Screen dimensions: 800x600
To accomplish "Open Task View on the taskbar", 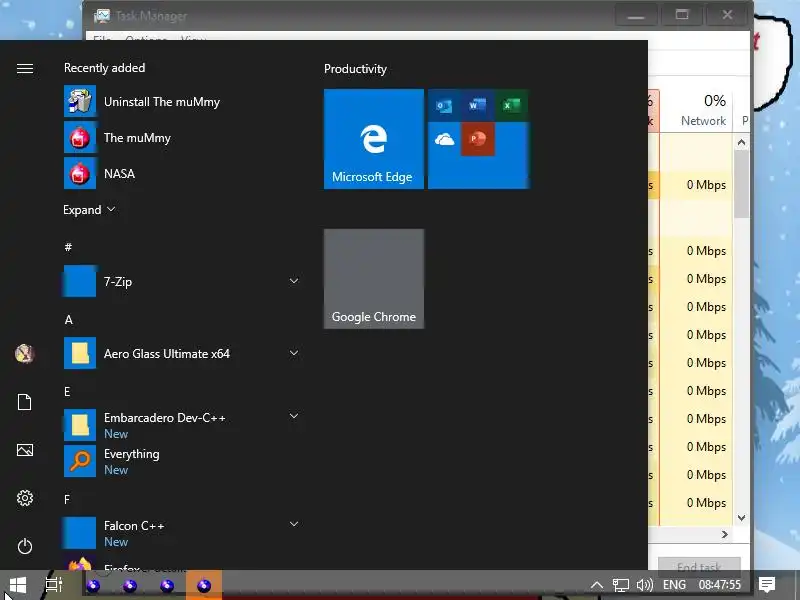I will (x=54, y=585).
